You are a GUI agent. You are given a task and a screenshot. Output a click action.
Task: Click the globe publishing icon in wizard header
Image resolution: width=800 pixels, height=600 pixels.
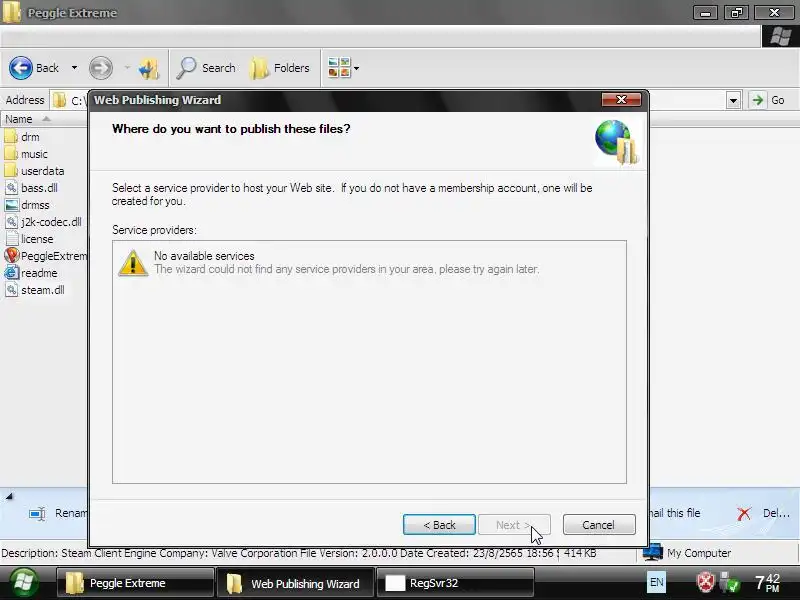[x=616, y=142]
